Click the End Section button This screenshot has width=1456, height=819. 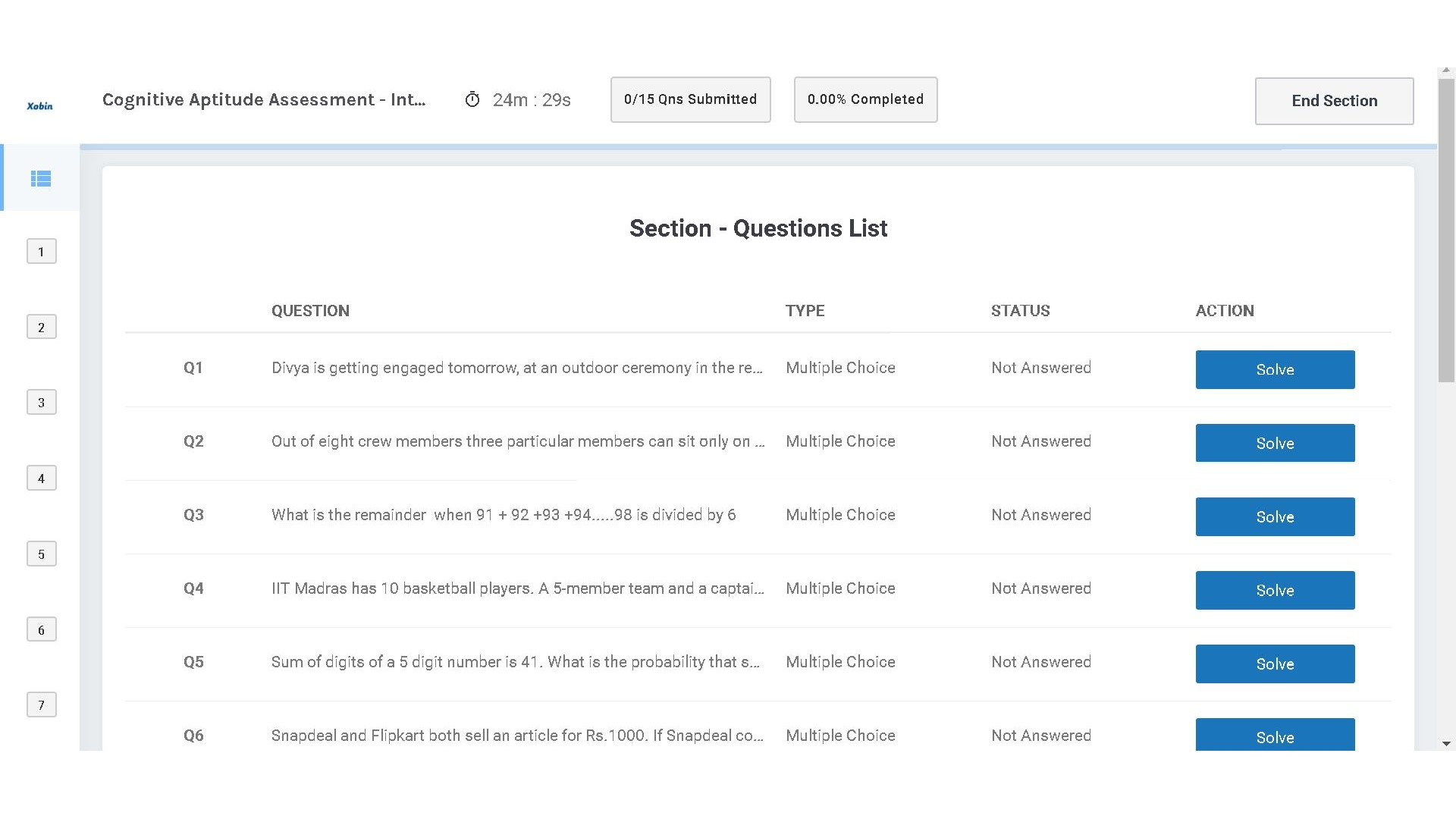tap(1335, 101)
